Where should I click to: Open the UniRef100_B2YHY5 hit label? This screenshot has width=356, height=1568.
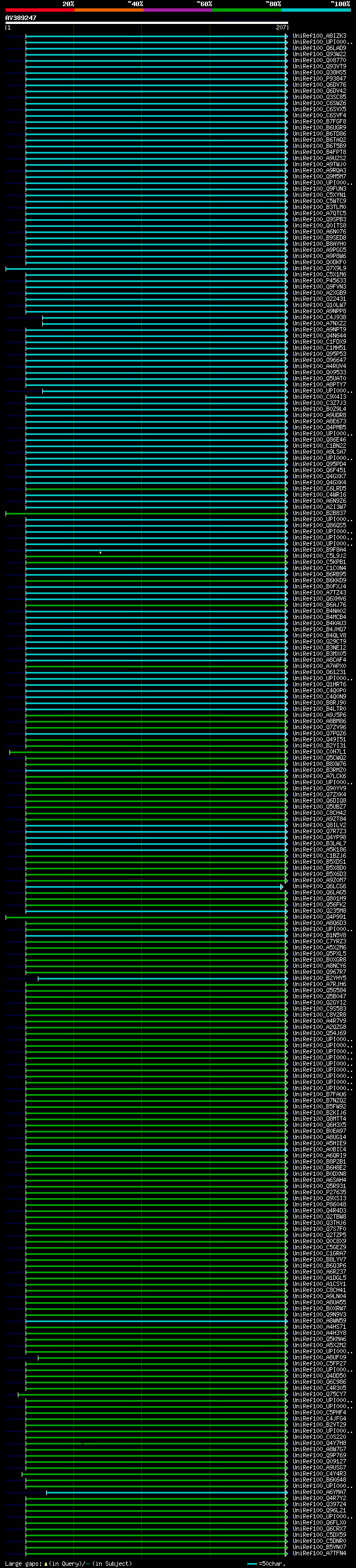click(319, 978)
